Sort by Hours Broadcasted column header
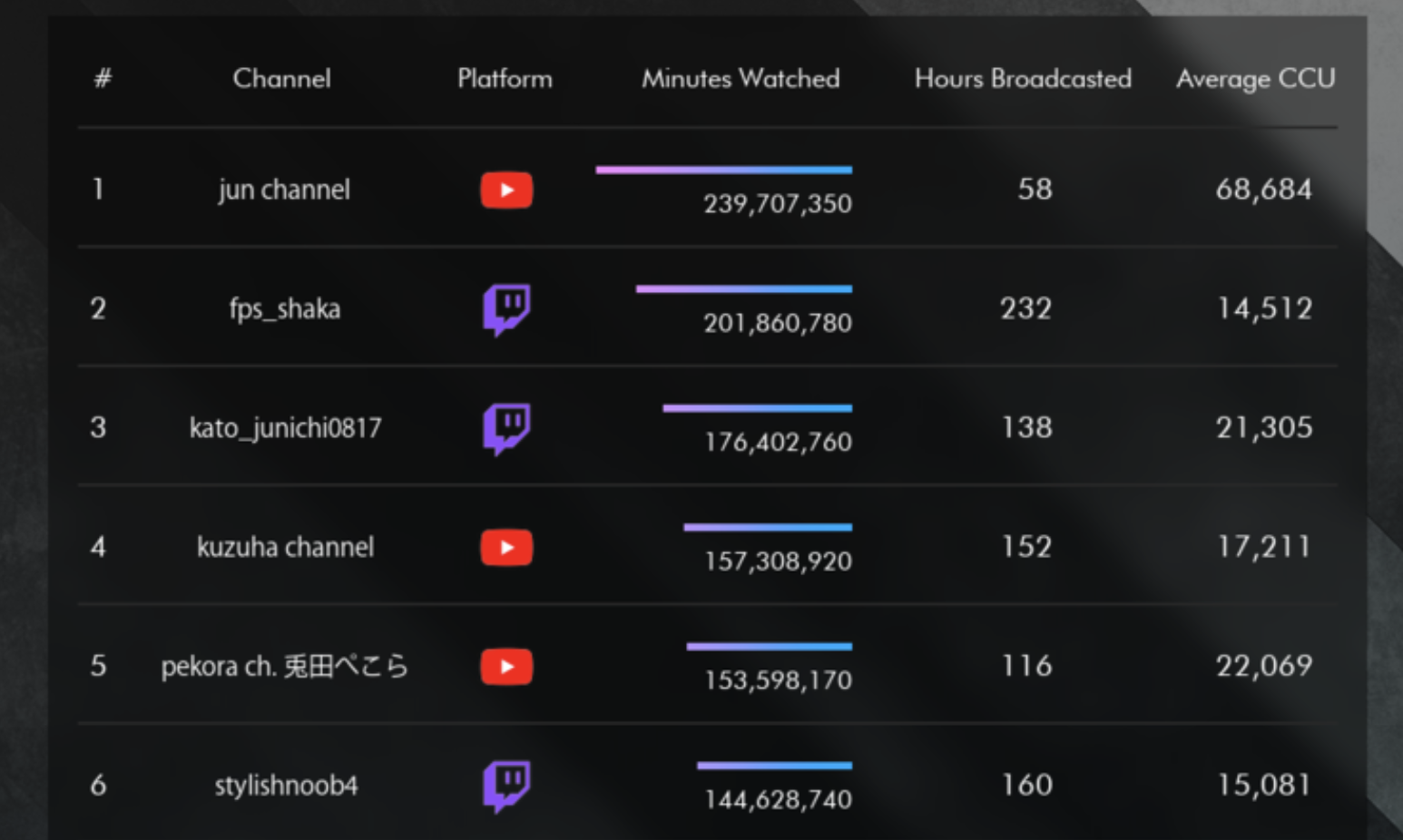Viewport: 1403px width, 840px height. coord(1023,79)
